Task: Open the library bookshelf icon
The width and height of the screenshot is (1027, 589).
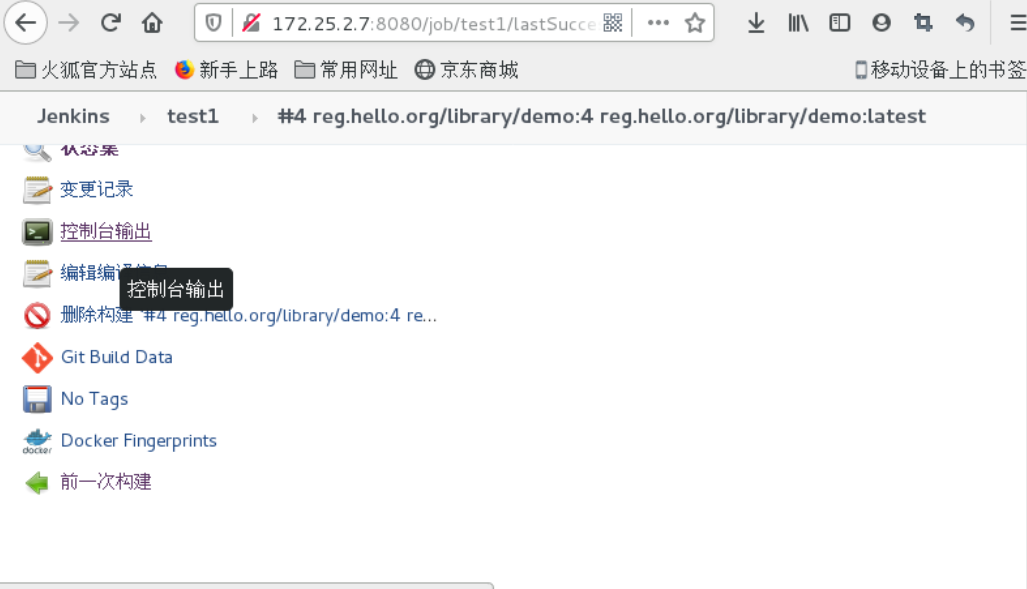Action: tap(798, 23)
